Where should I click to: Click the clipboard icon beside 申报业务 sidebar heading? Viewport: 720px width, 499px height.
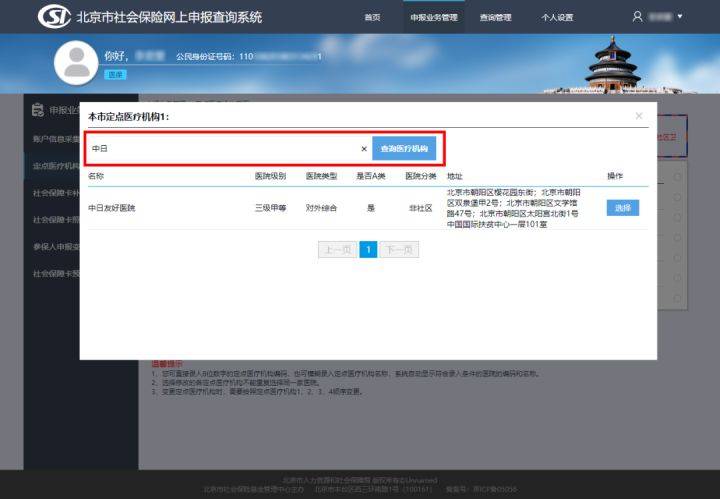pos(38,110)
